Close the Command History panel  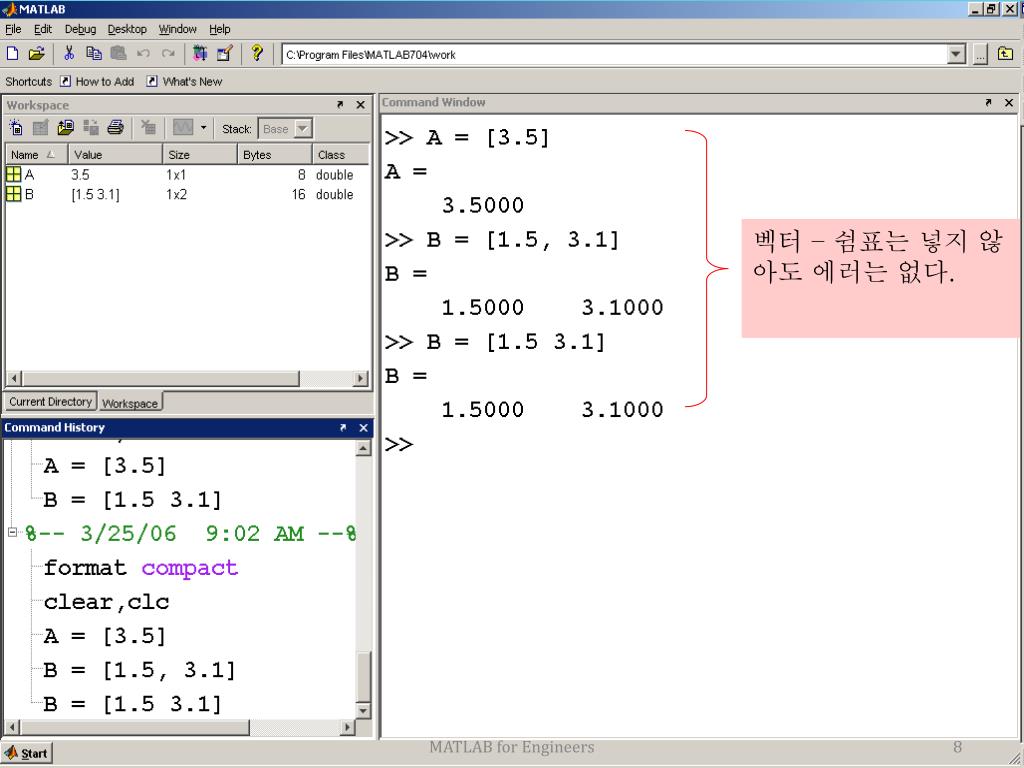coord(364,428)
